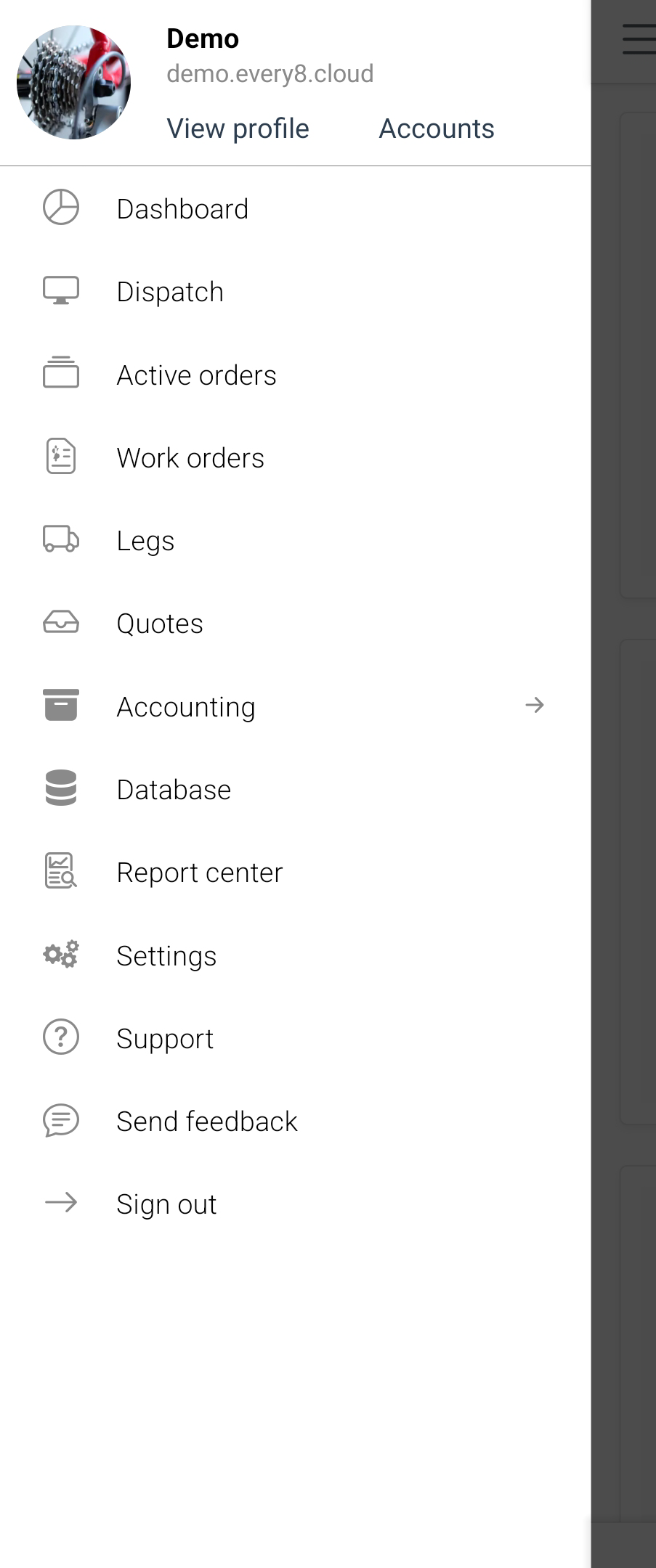The image size is (656, 1568).
Task: Click the Settings gears icon
Action: point(61,955)
